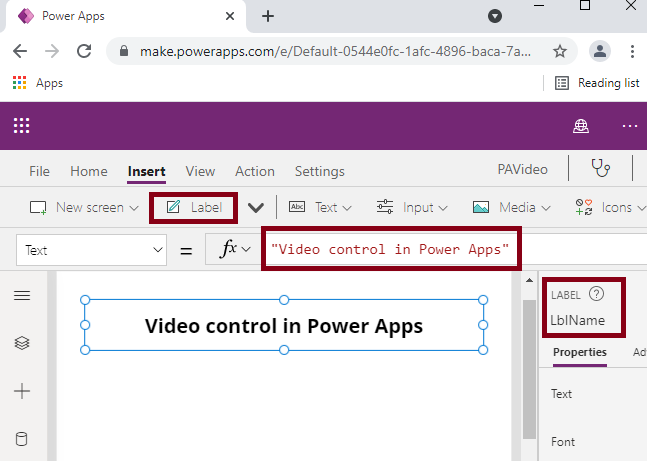Open the App checker stethoscope icon
647x461 pixels.
[600, 168]
